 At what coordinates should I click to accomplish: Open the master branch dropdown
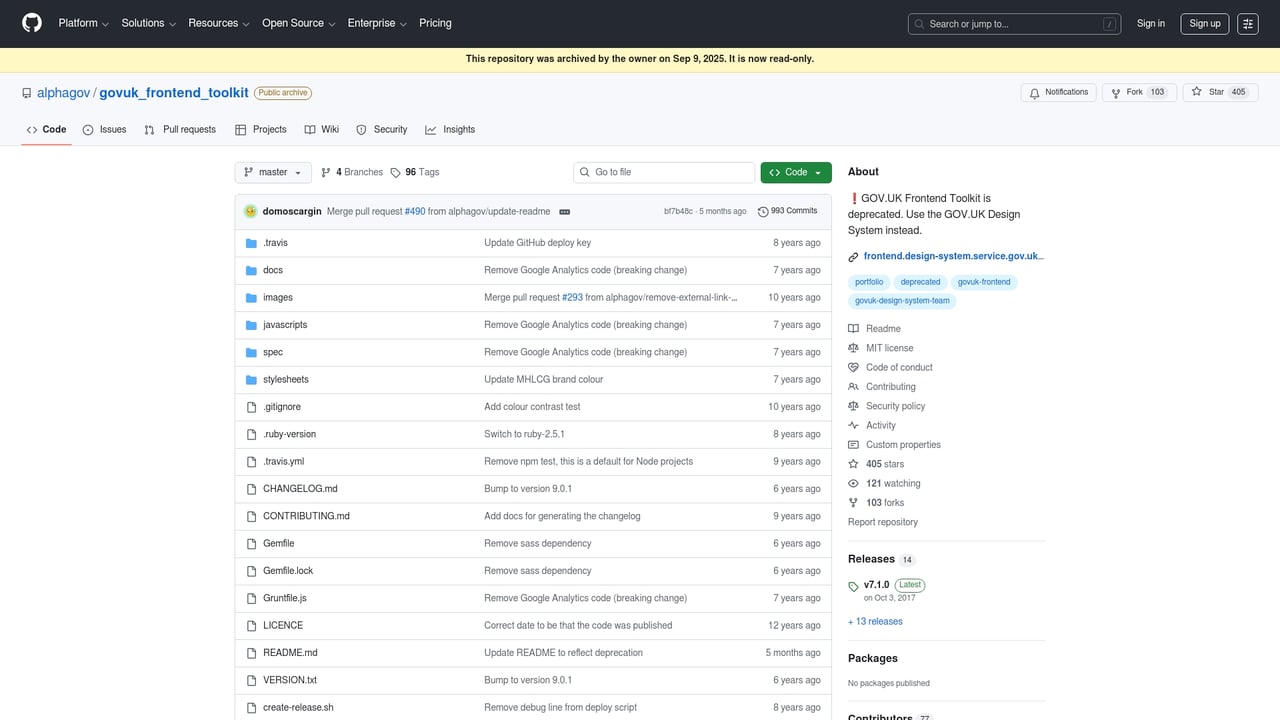pos(272,172)
